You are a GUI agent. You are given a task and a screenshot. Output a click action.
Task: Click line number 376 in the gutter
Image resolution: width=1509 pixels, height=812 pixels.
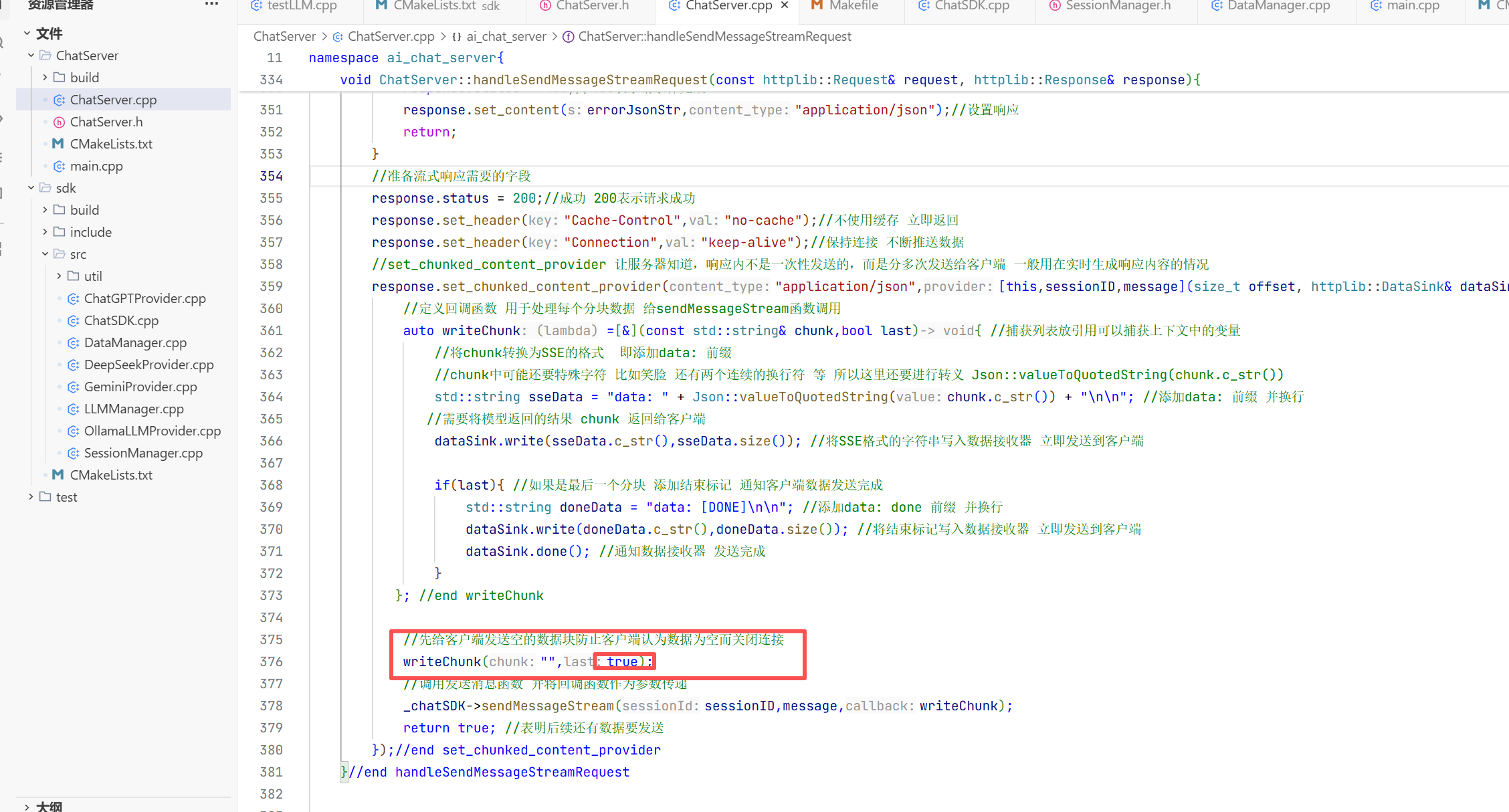(x=271, y=662)
